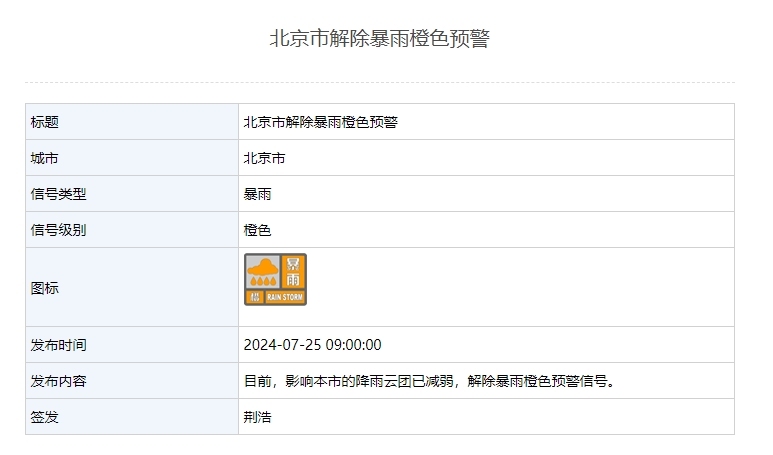
Task: Click the 发布时间 label cell
Action: [132, 345]
